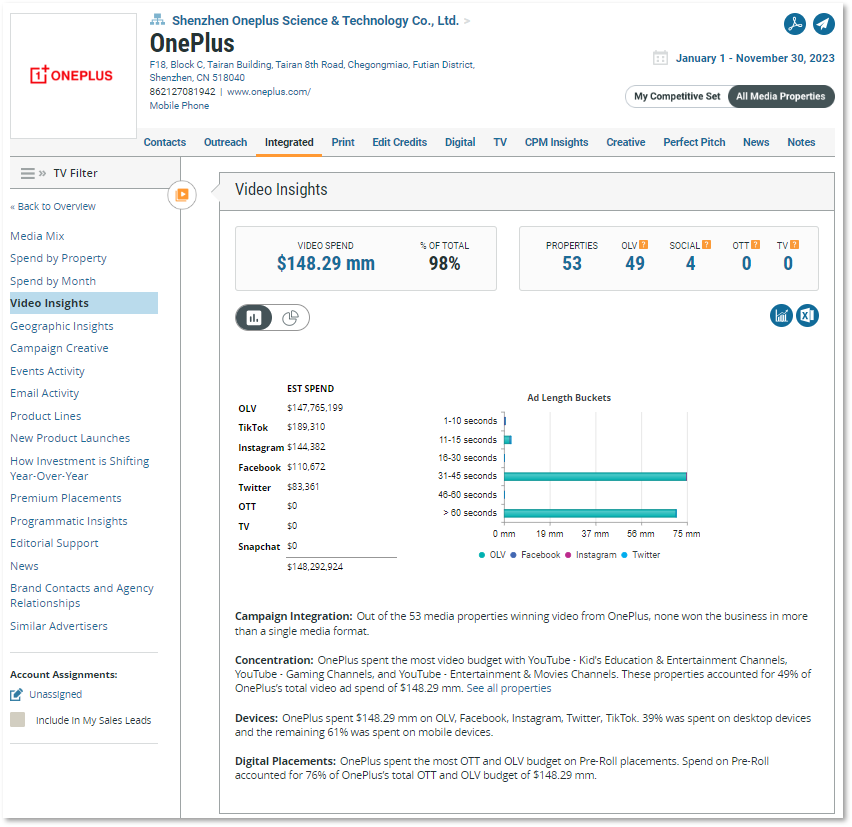Click the company hierarchy icon
This screenshot has height=827, width=852.
tap(157, 20)
